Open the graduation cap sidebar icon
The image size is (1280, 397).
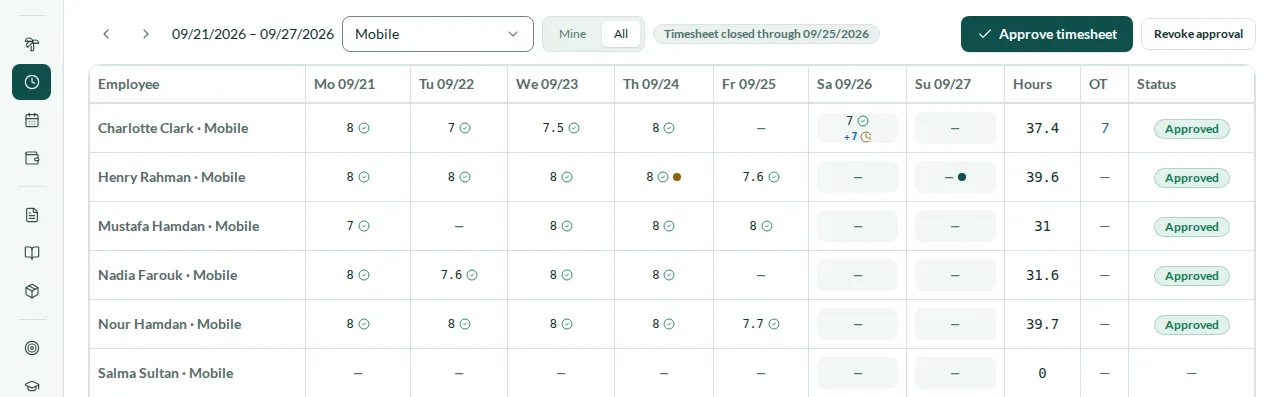click(32, 385)
